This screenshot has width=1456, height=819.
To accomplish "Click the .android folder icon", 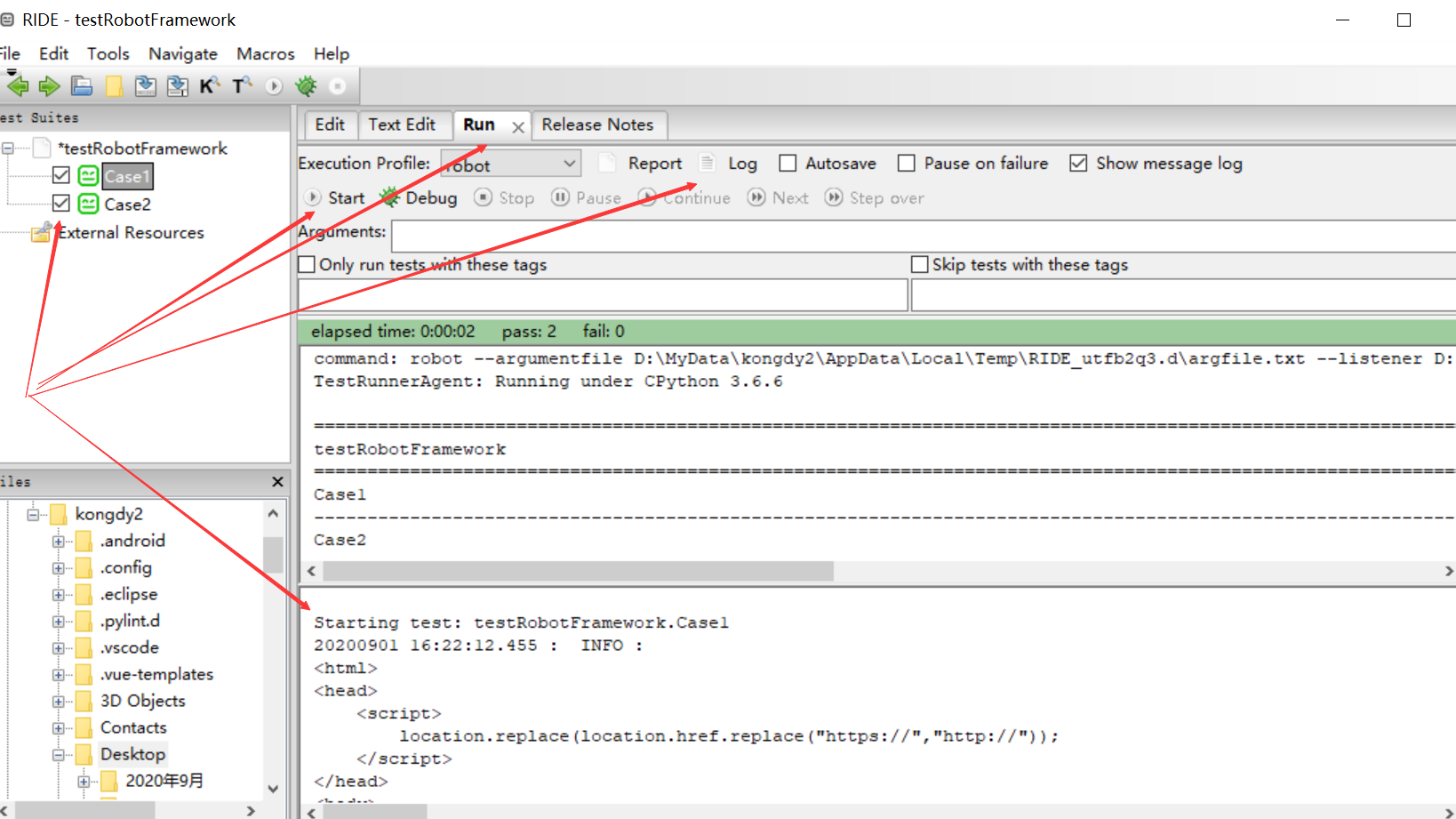I will (84, 541).
